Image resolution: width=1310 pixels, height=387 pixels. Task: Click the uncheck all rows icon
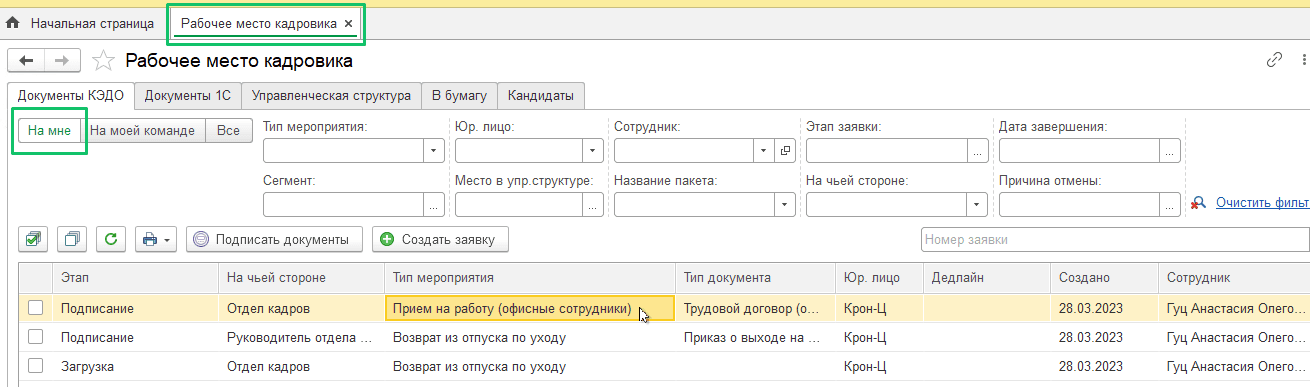click(72, 239)
